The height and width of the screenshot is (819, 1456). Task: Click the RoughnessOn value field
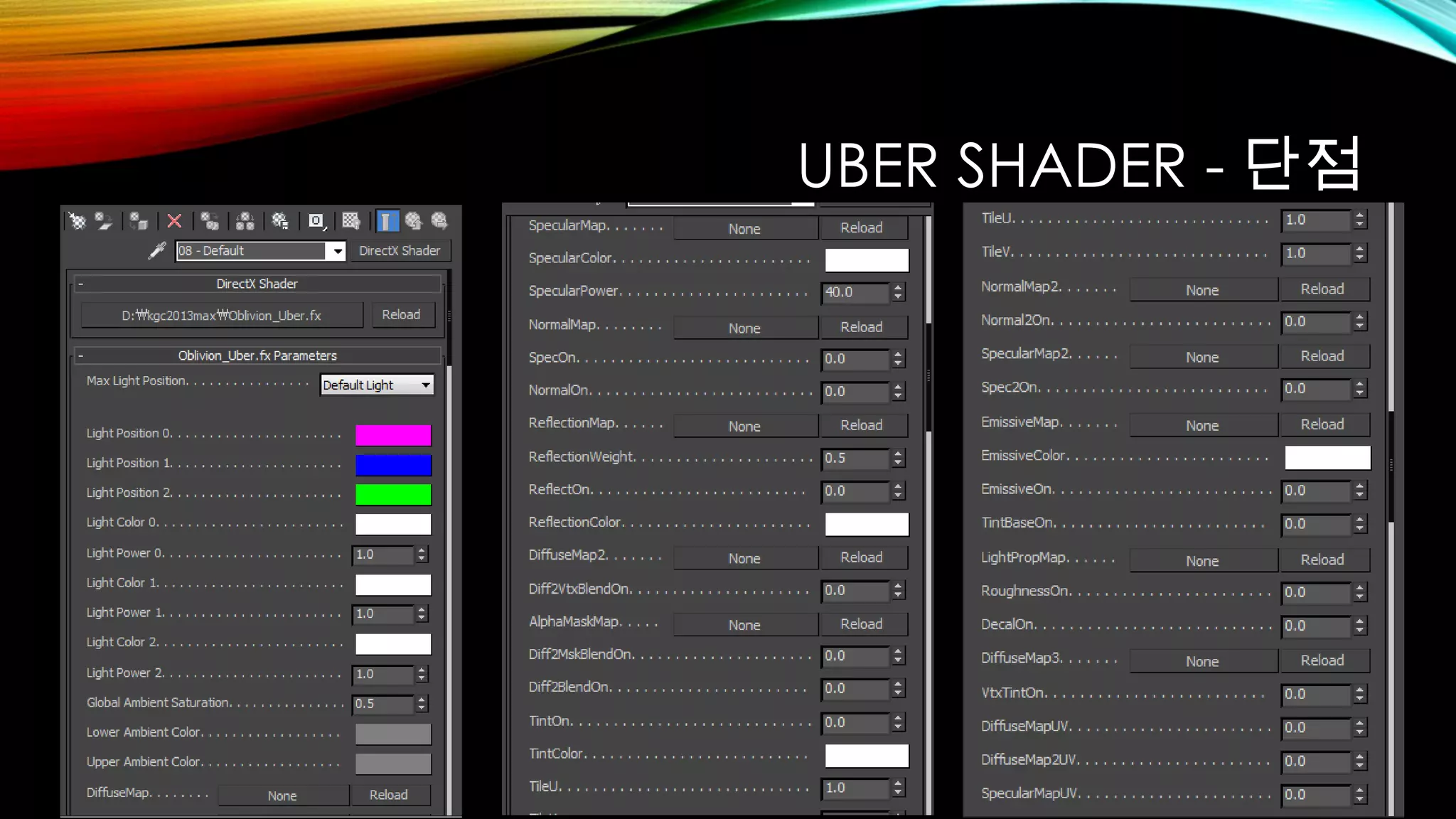tap(1316, 592)
